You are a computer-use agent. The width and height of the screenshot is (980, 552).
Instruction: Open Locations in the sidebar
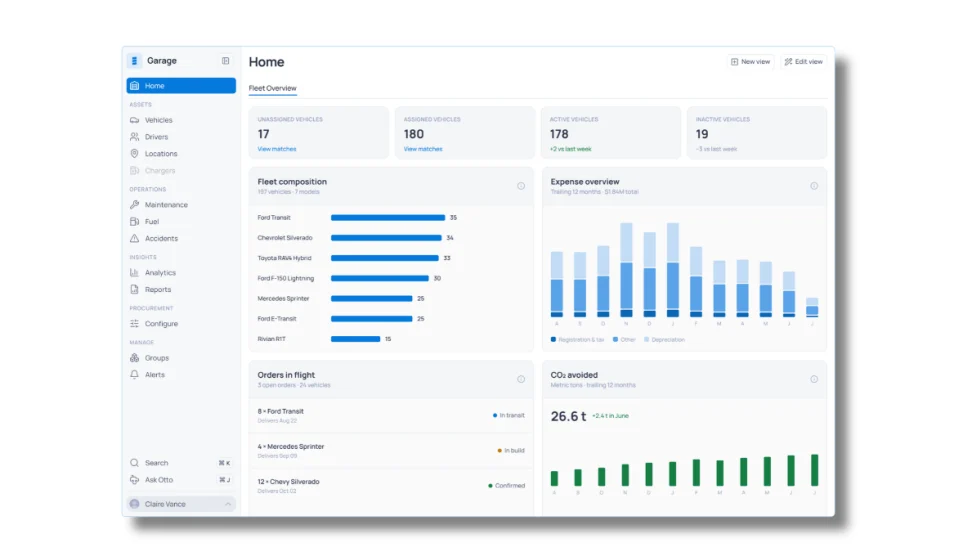(x=181, y=154)
